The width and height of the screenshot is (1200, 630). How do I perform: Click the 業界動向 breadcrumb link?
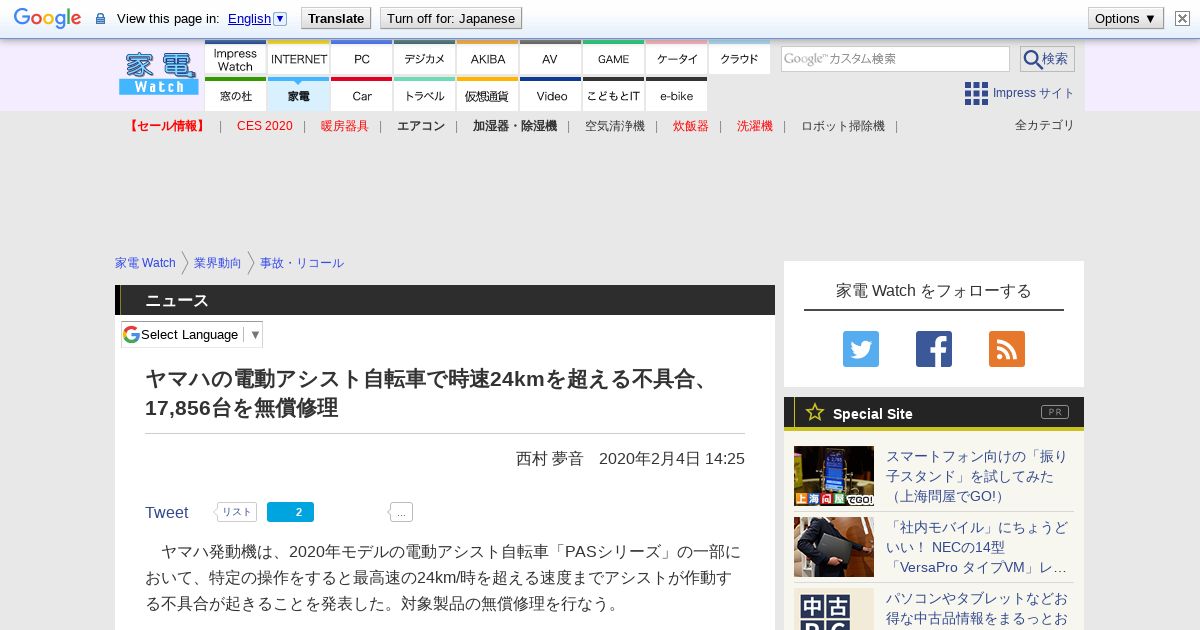click(218, 263)
